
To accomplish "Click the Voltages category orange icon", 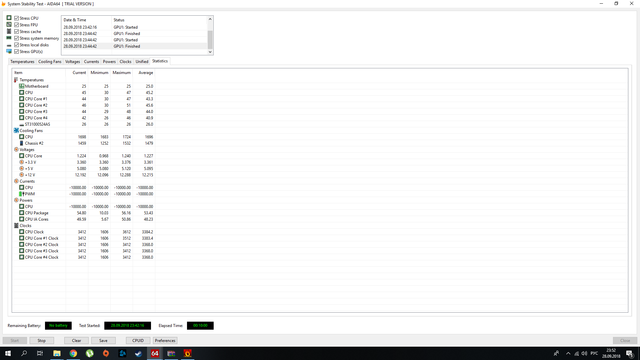I will pyautogui.click(x=16, y=150).
